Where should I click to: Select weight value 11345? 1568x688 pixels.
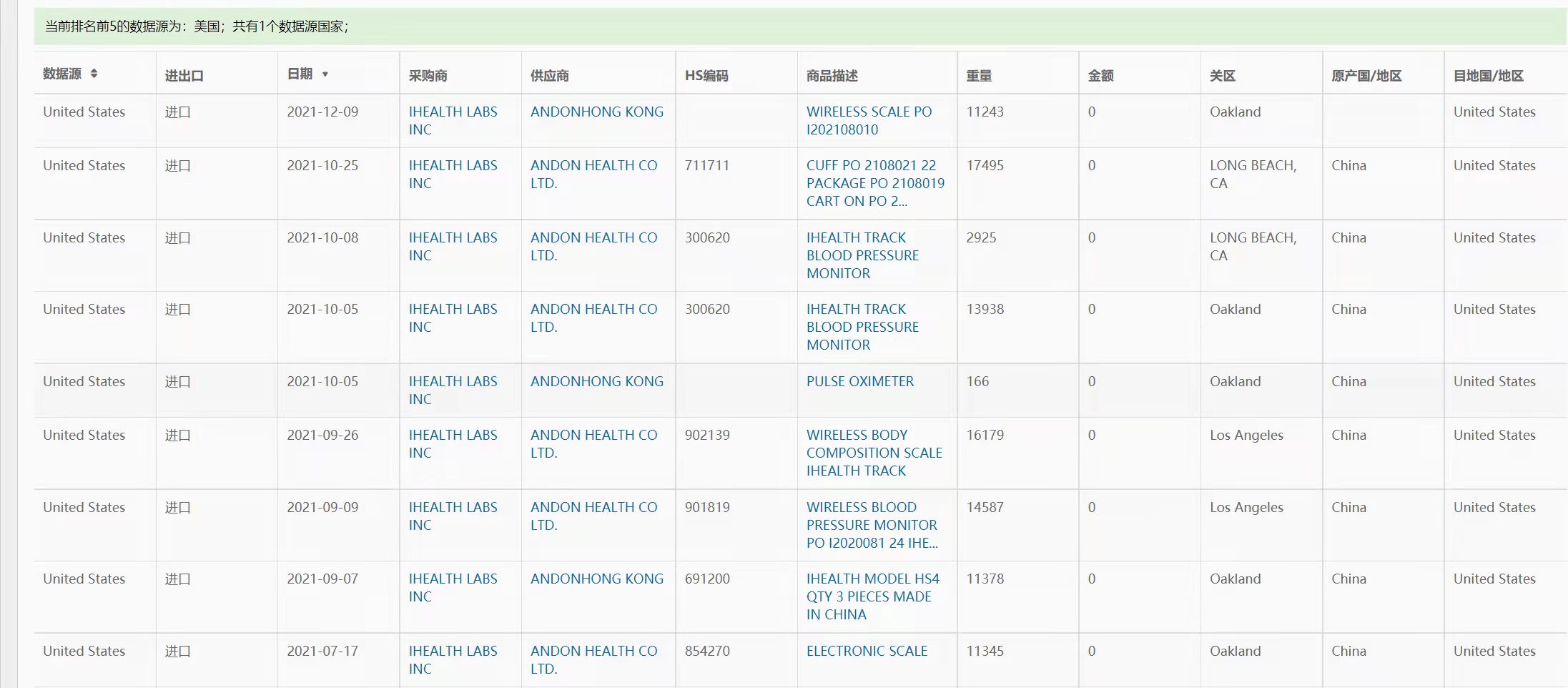click(x=985, y=651)
